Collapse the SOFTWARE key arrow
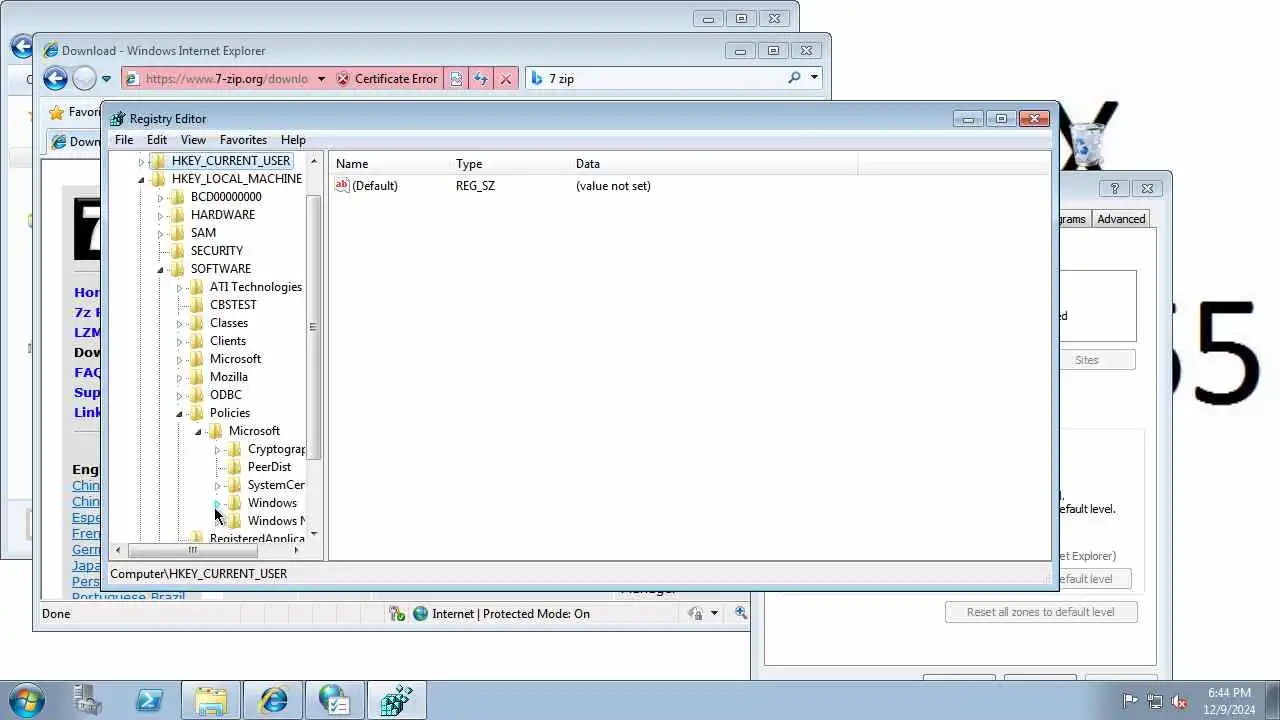This screenshot has width=1280, height=720. (x=160, y=270)
